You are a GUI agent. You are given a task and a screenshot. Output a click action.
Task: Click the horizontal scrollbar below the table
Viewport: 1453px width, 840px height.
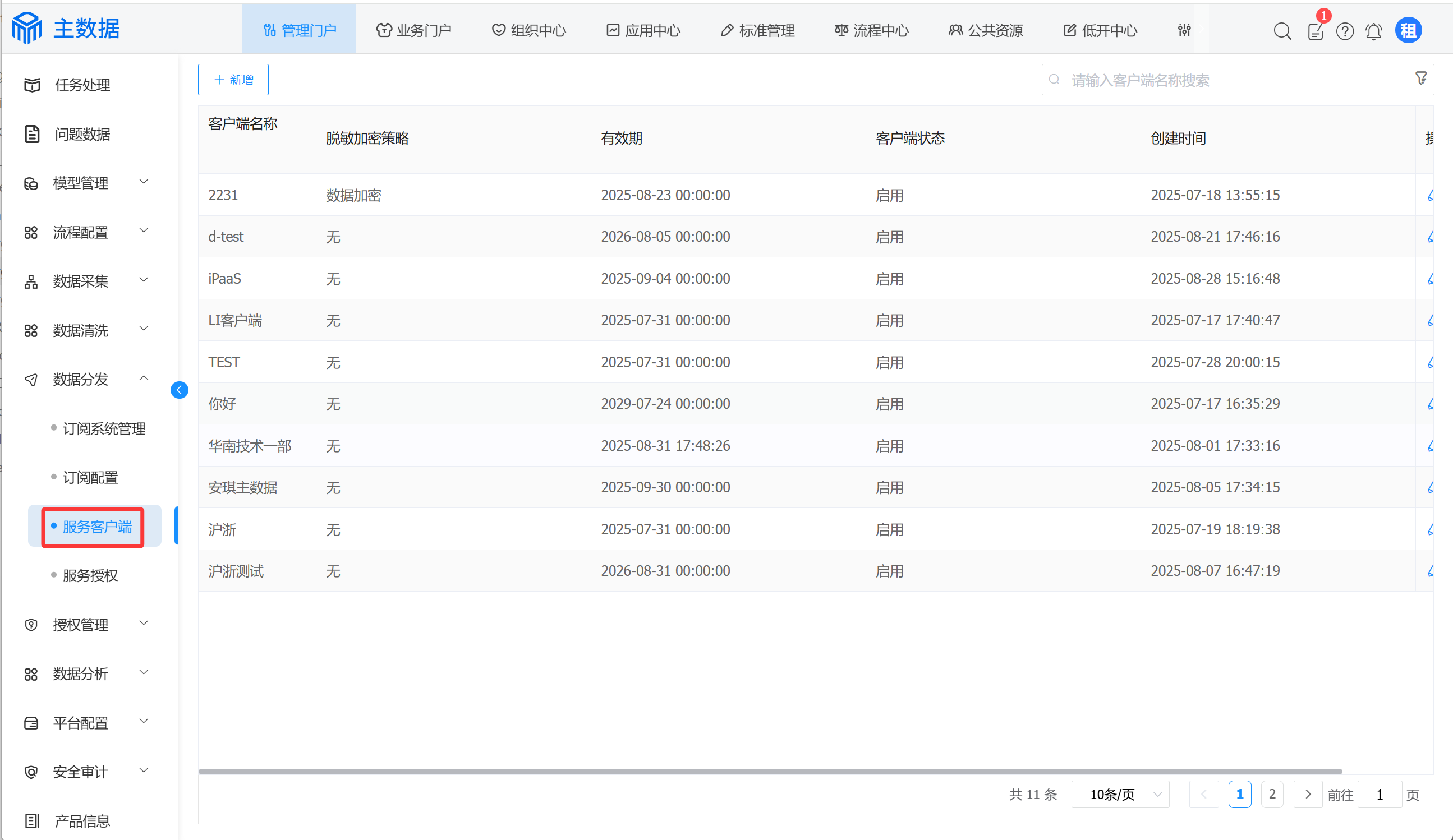[770, 771]
